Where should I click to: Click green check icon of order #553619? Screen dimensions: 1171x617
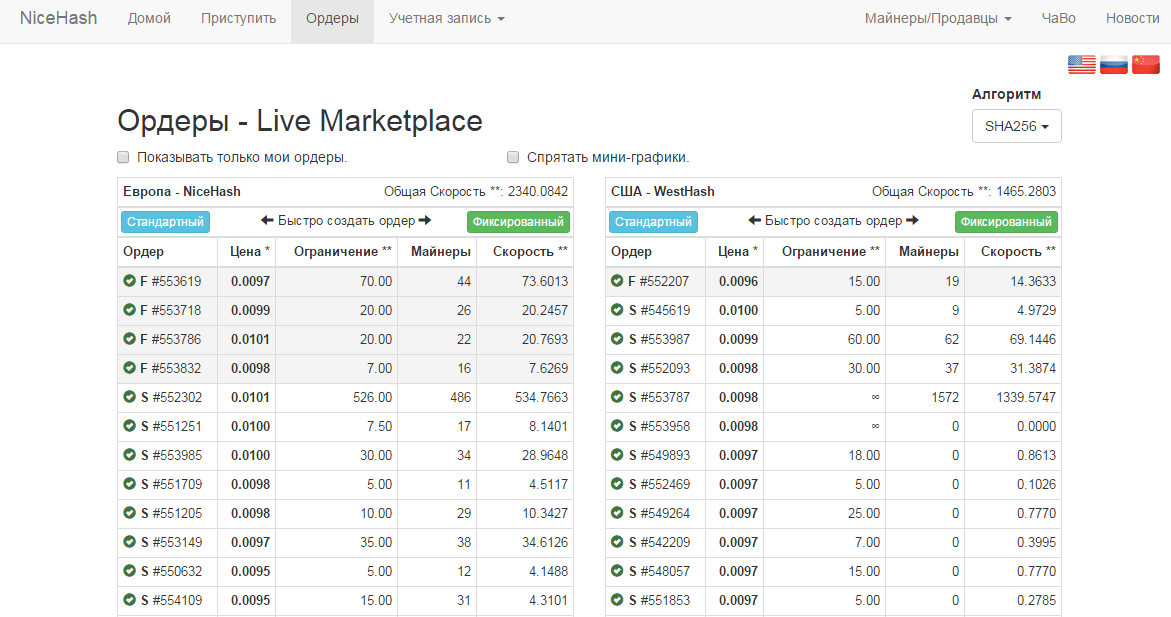coord(129,282)
